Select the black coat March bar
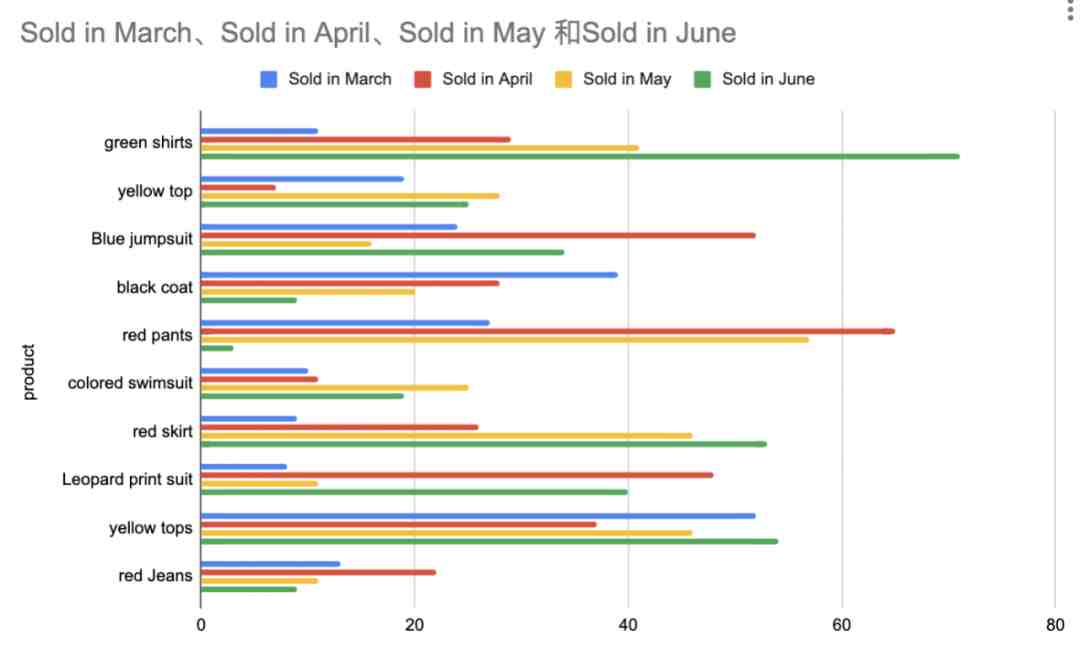The image size is (1080, 658). pyautogui.click(x=409, y=275)
